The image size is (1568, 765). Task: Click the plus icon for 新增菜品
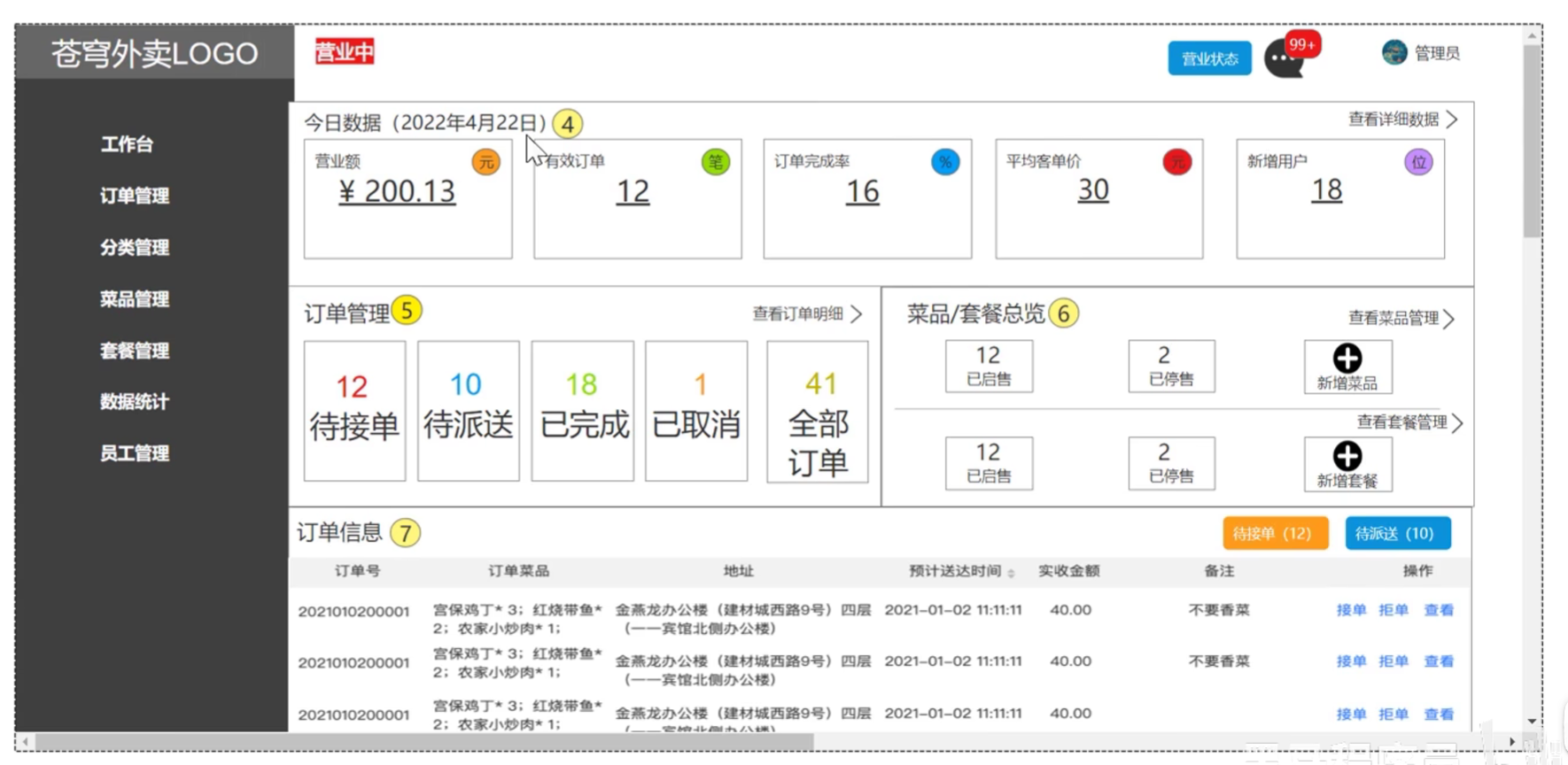pos(1347,359)
